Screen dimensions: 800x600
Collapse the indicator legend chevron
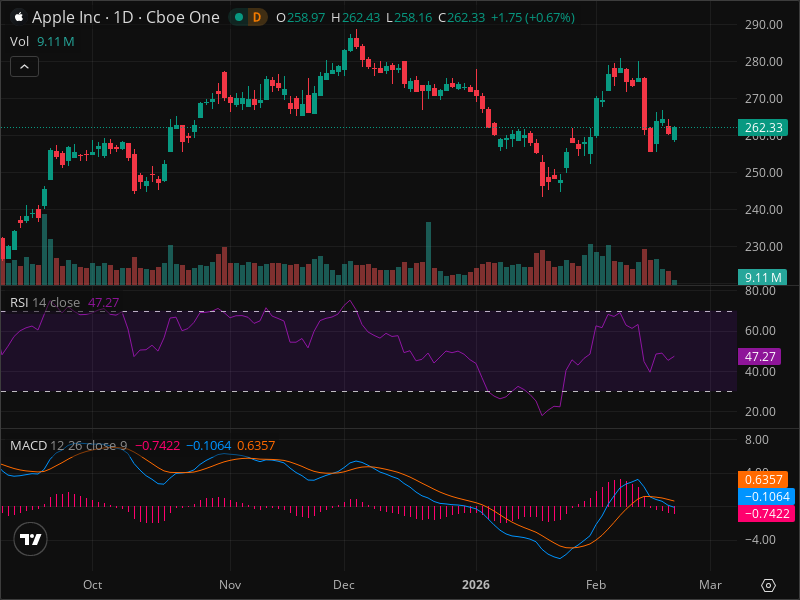click(24, 67)
